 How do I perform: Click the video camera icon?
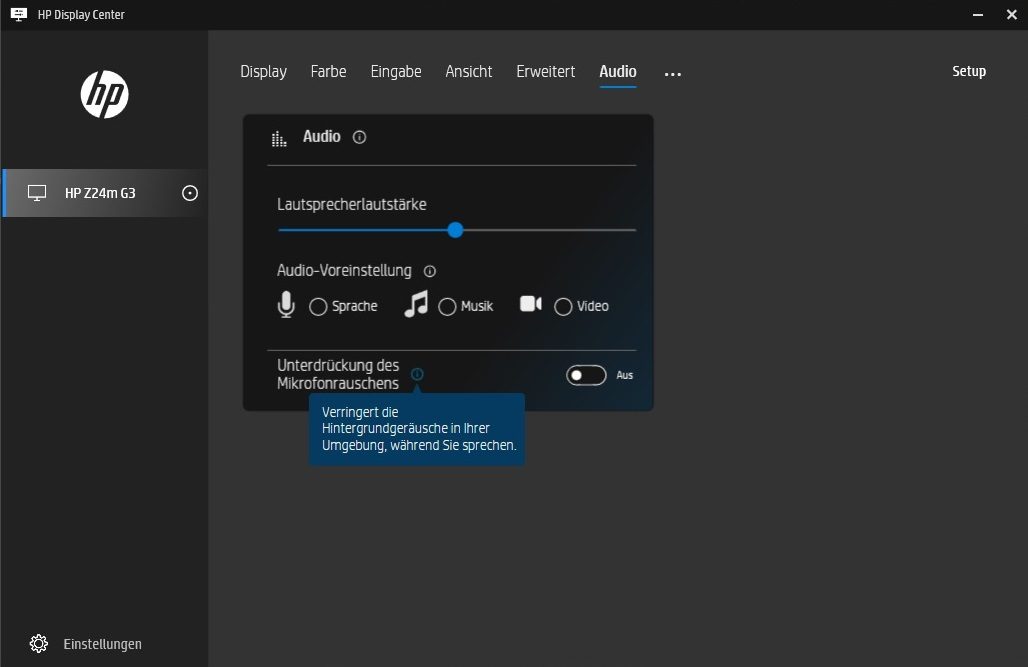point(531,304)
